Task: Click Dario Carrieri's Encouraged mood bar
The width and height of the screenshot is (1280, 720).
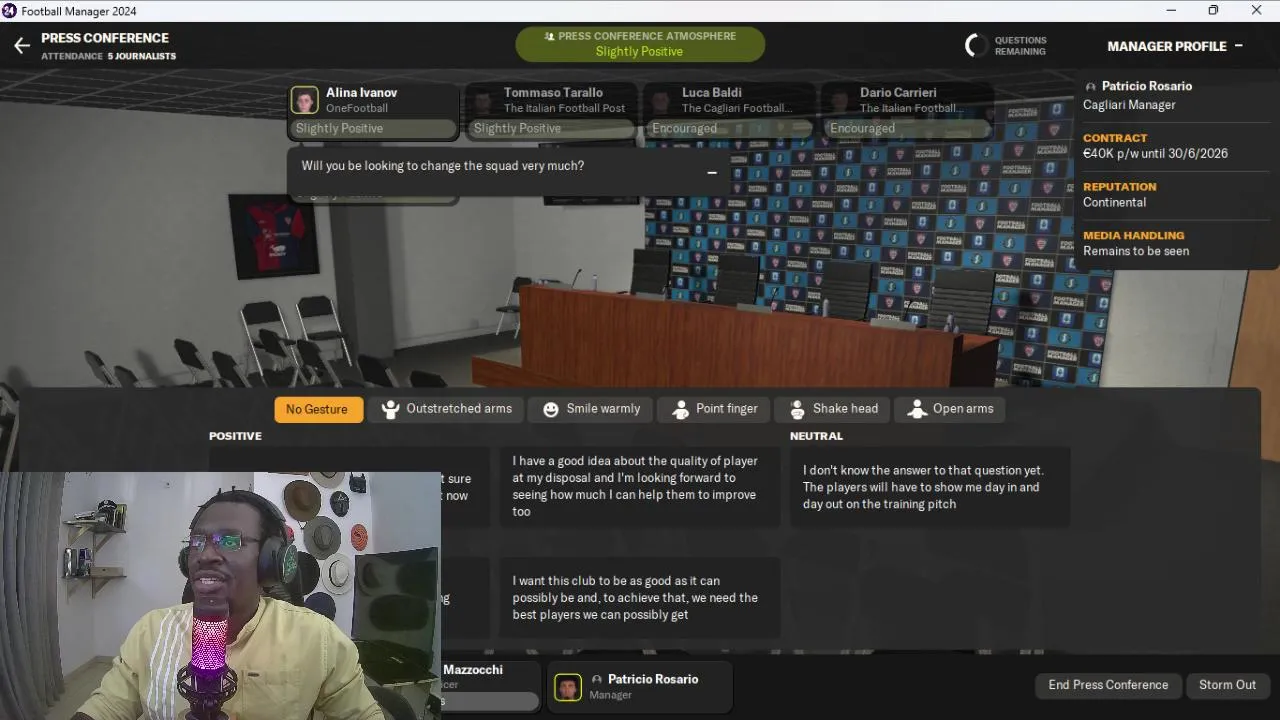Action: (906, 128)
